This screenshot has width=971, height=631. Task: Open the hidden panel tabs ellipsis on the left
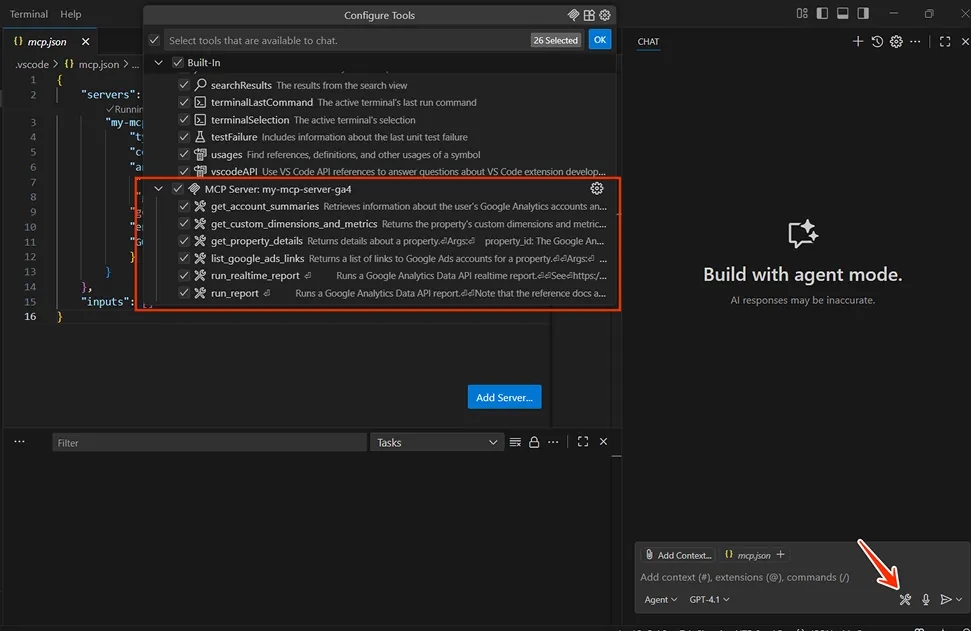pyautogui.click(x=19, y=442)
